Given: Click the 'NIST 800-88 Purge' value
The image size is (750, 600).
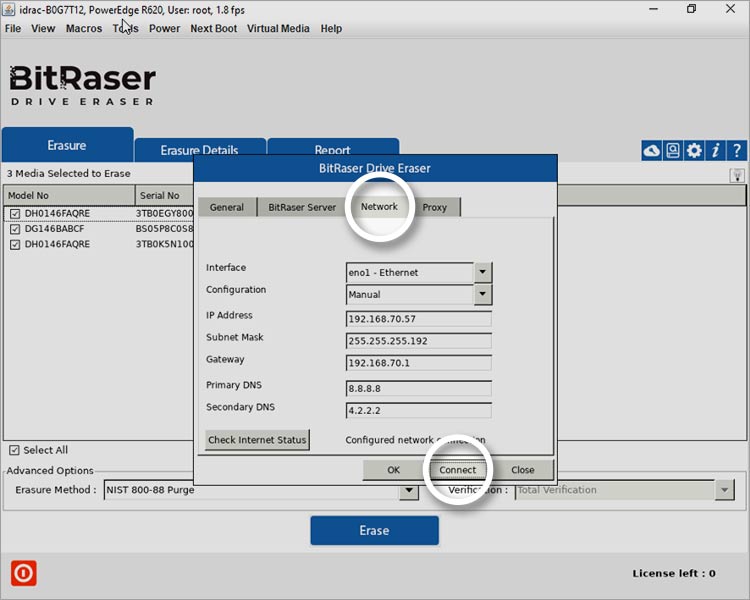Looking at the screenshot, I should 150,490.
